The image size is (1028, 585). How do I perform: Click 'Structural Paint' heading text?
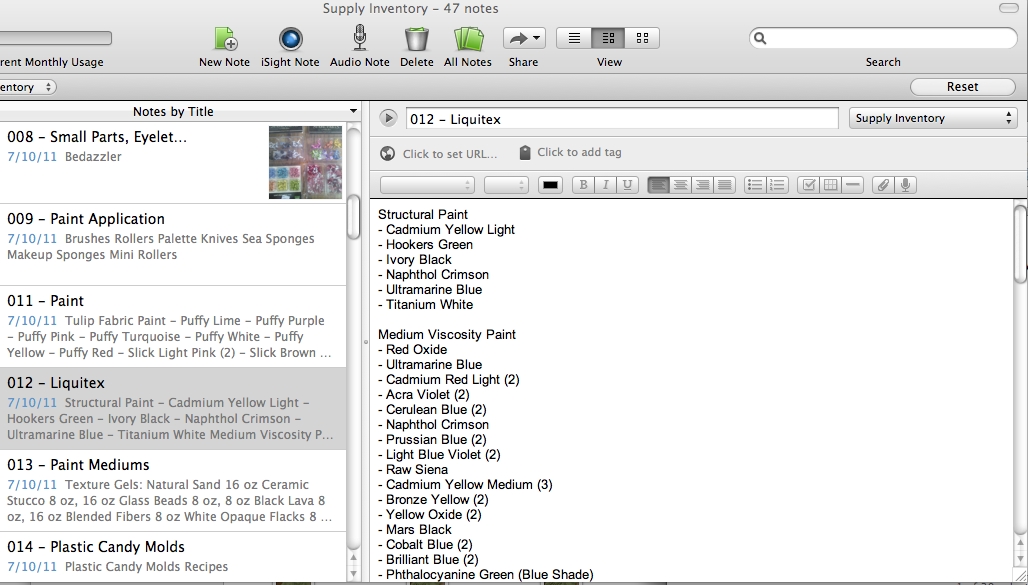coord(423,214)
